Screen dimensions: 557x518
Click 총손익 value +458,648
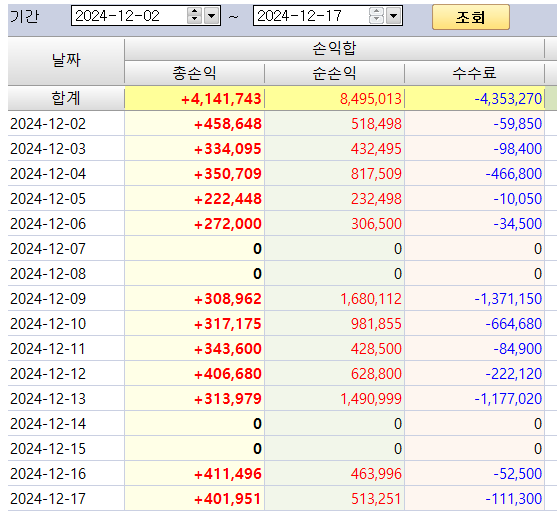[228, 124]
